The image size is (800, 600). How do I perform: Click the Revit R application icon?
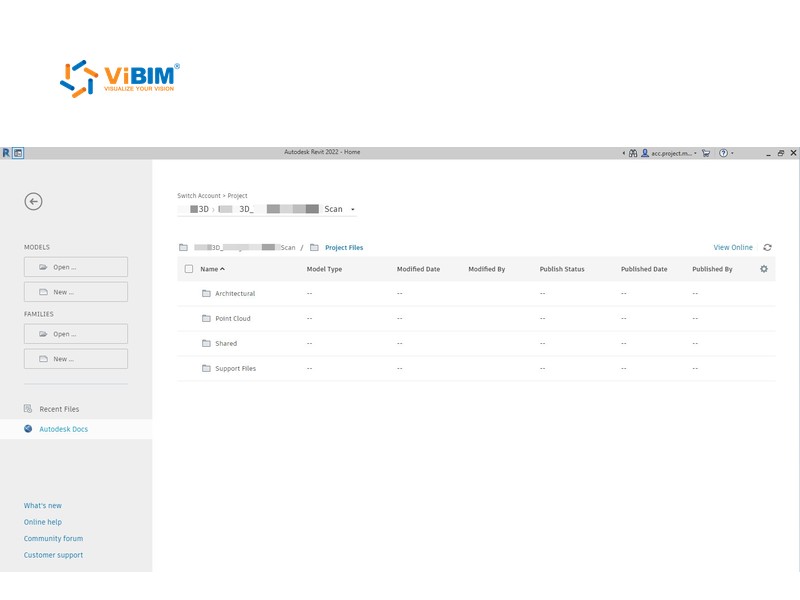(6, 153)
